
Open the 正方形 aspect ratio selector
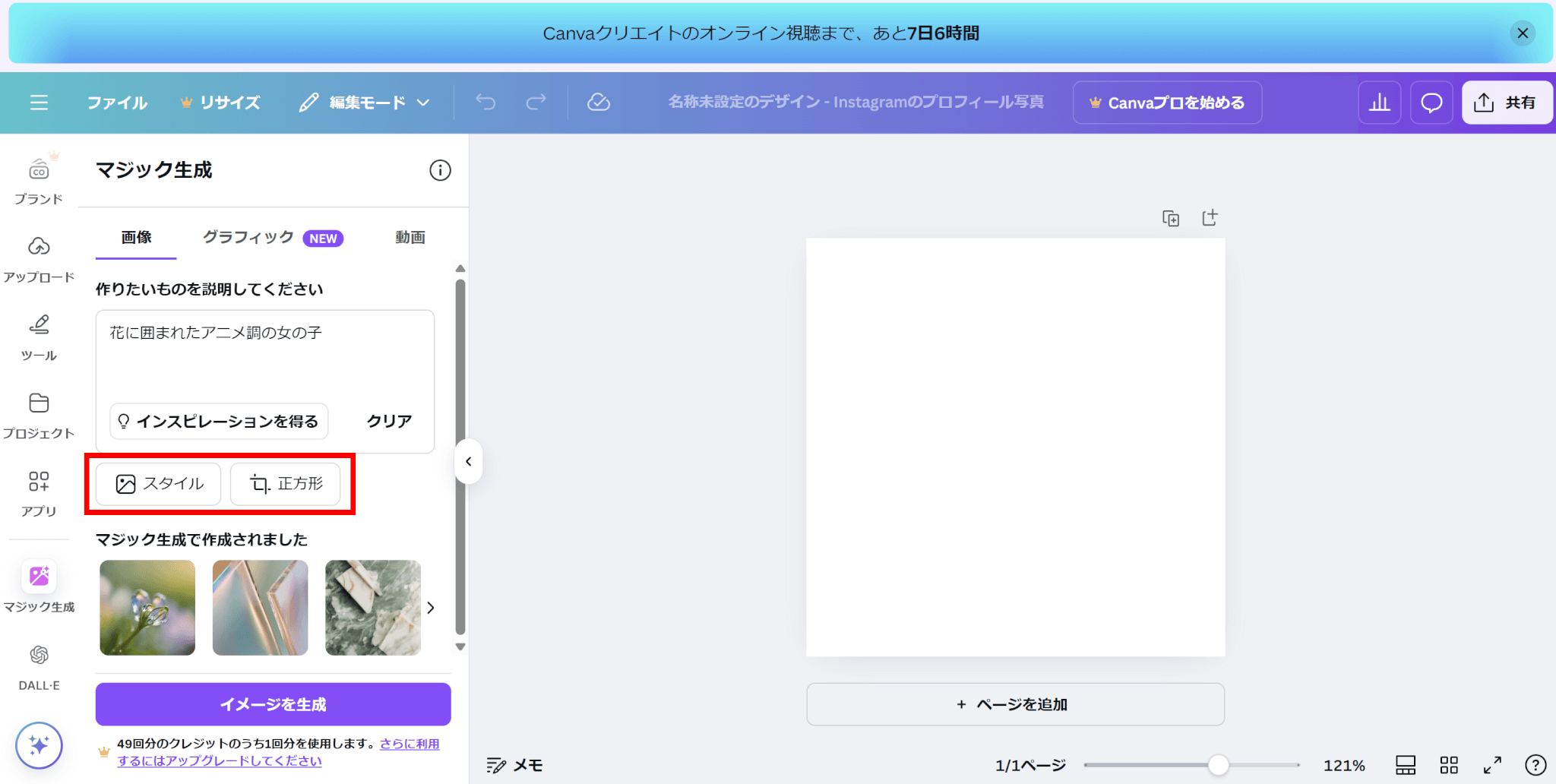pyautogui.click(x=286, y=484)
